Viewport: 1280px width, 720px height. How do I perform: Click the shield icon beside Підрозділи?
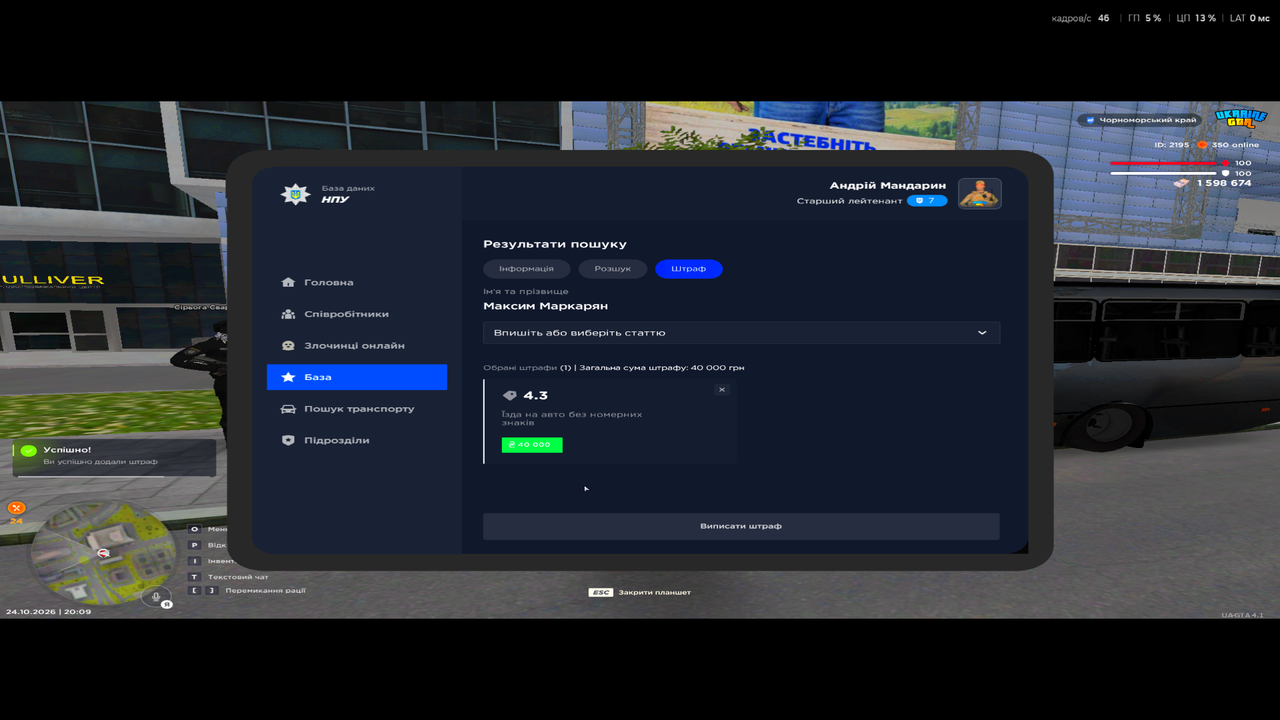click(288, 440)
